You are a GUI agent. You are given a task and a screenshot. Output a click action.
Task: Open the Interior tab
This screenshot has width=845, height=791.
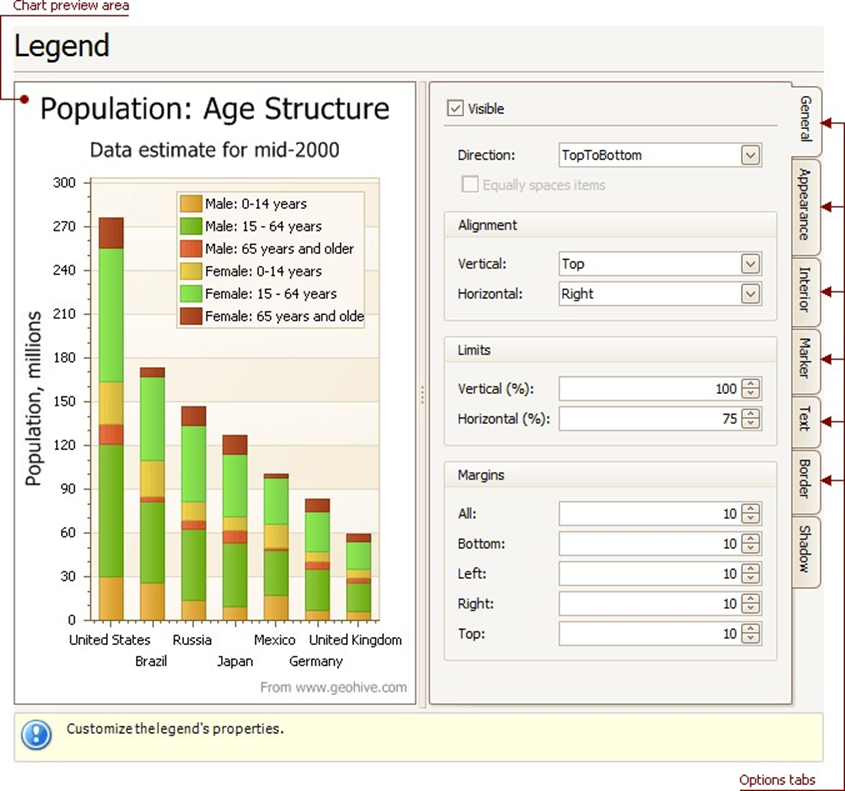click(x=805, y=291)
